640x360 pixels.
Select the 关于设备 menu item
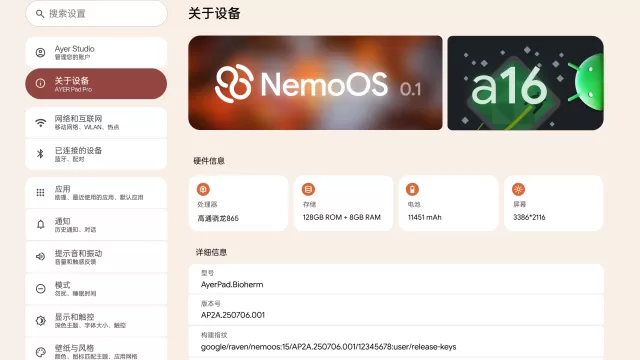(x=96, y=84)
